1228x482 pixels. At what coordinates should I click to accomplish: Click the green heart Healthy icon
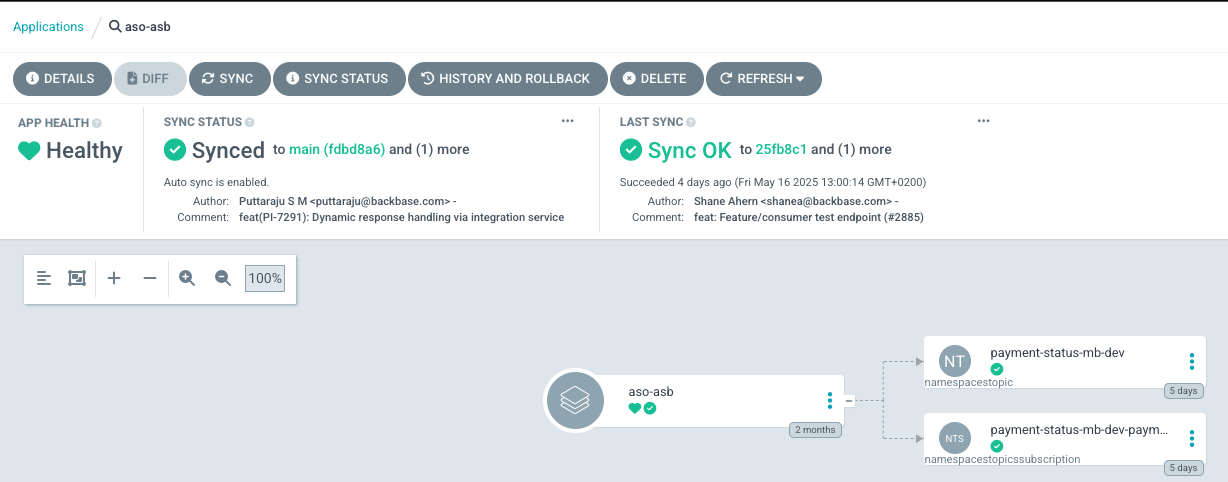29,151
